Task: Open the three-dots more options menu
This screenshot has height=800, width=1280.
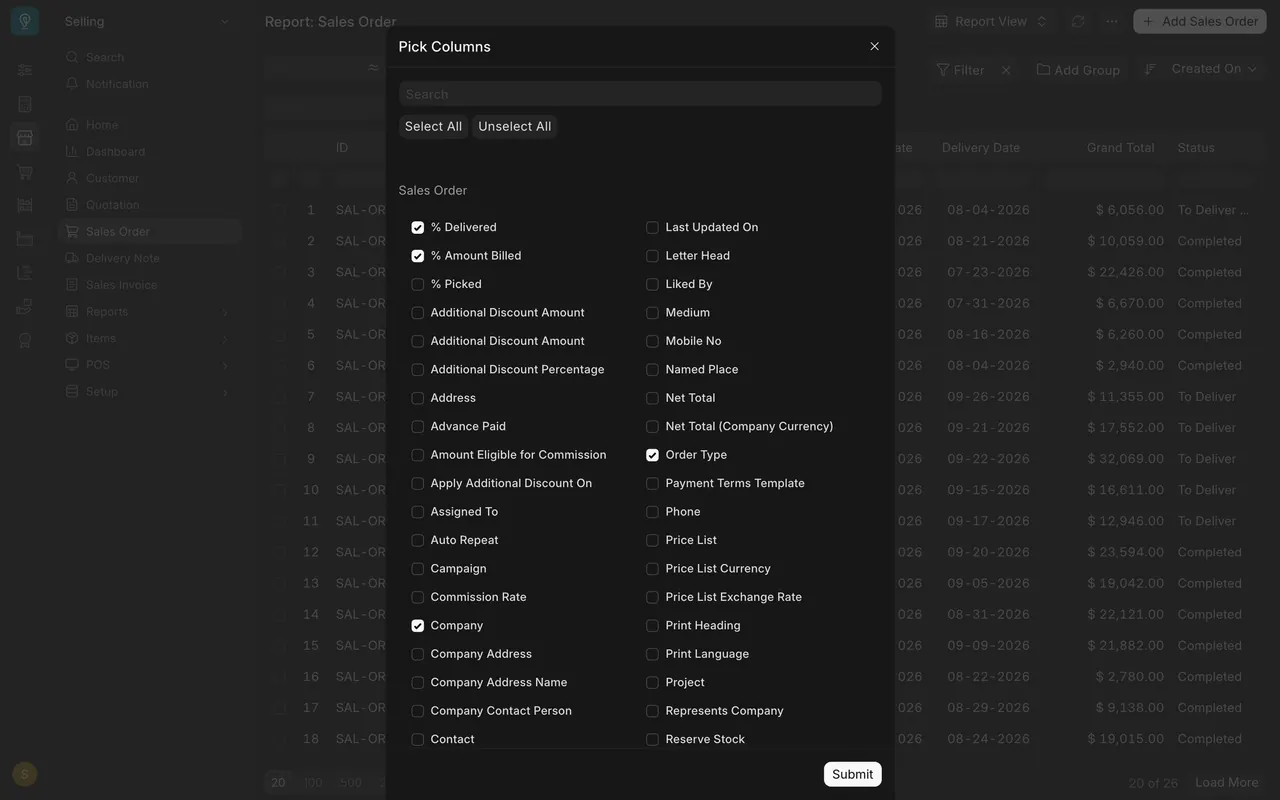Action: [x=1111, y=21]
